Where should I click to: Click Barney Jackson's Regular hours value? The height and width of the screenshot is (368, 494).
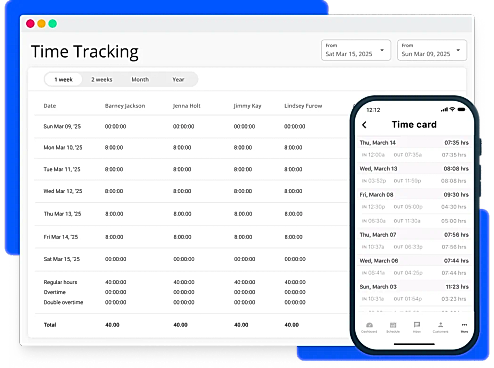[116, 282]
